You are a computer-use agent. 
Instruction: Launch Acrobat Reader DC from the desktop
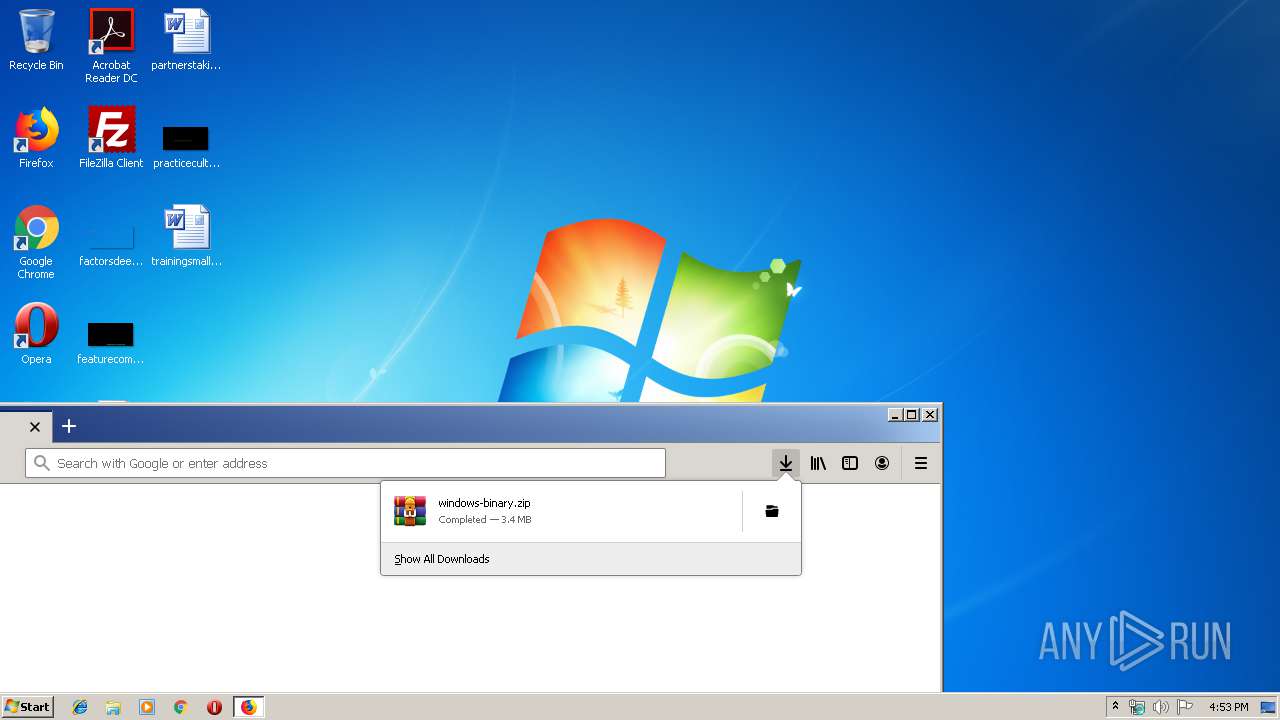pyautogui.click(x=111, y=46)
